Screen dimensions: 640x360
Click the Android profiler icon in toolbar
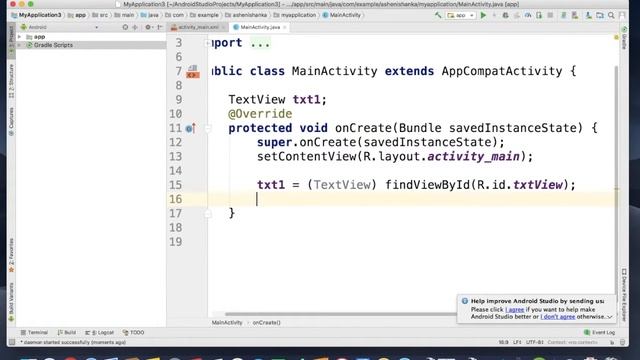click(528, 15)
